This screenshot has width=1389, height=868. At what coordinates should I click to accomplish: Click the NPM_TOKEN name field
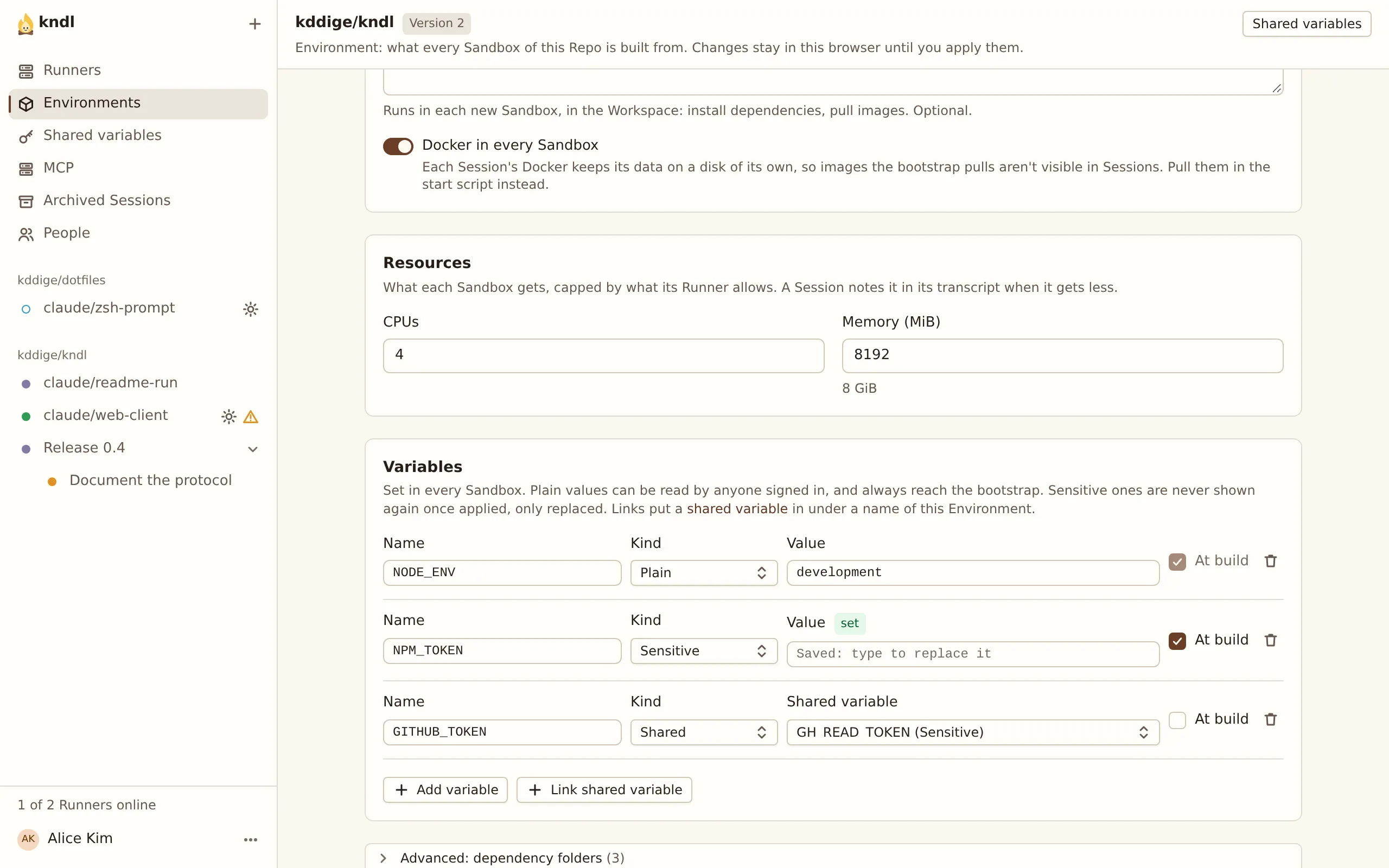point(502,651)
